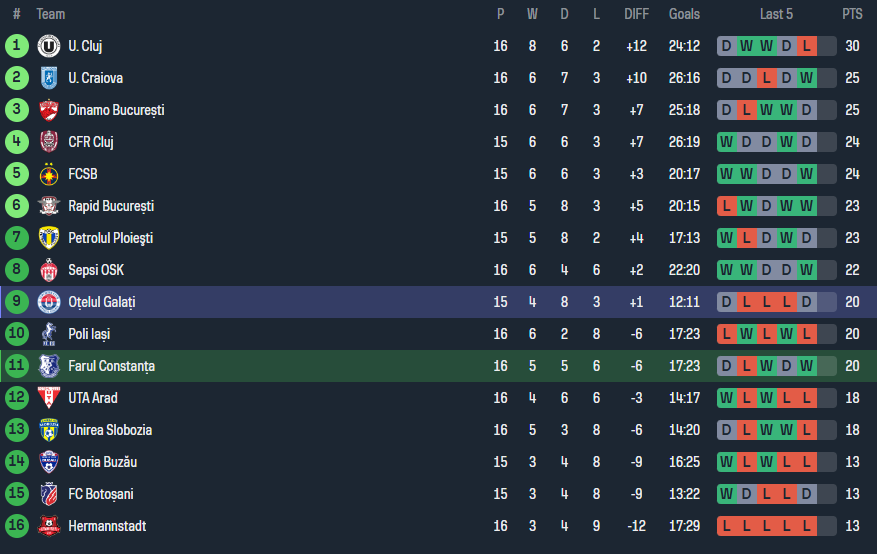Sort standings by DIFF column header
Screen dimensions: 877x554
click(x=636, y=14)
